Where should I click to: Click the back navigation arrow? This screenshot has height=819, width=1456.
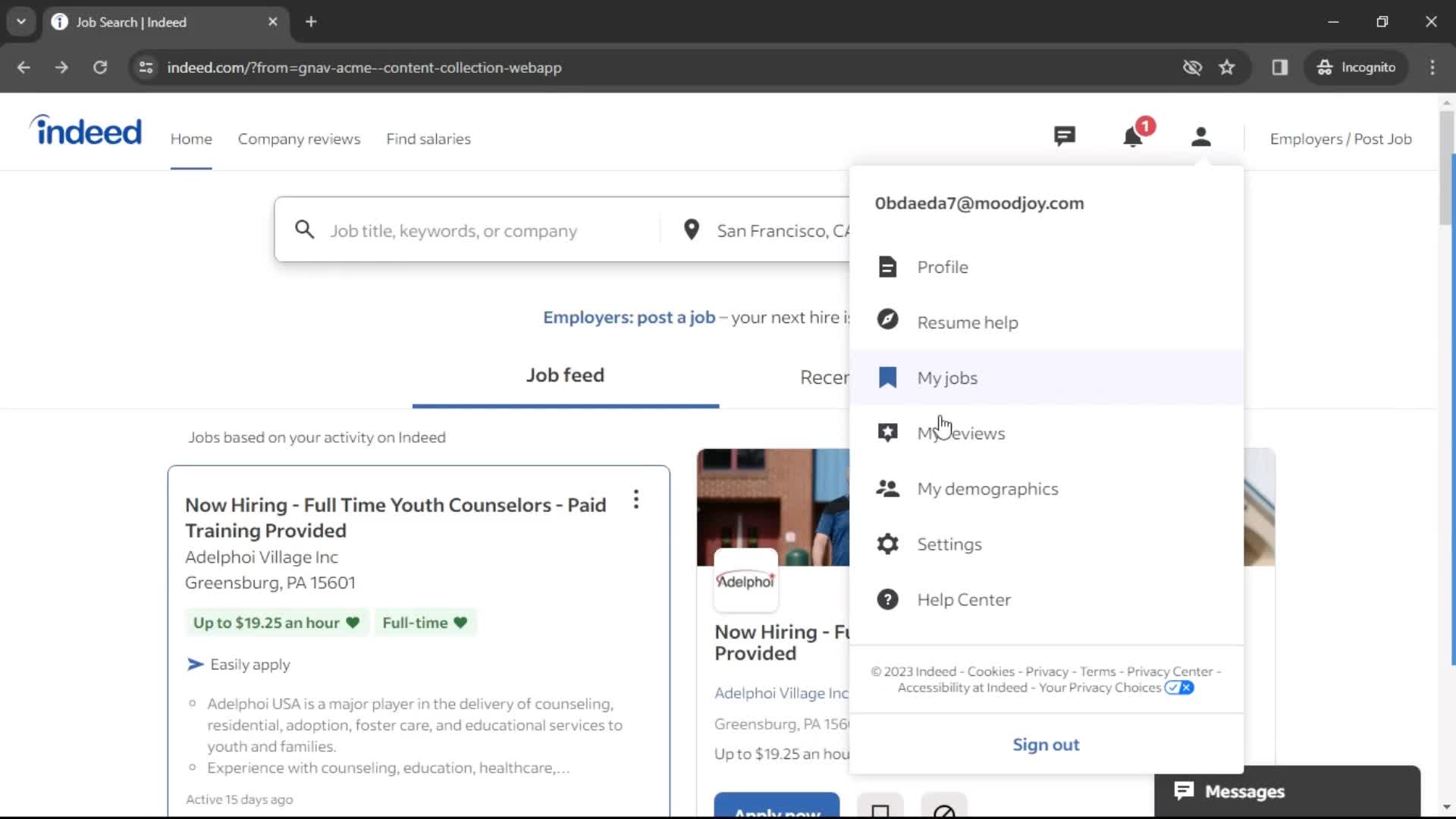click(25, 67)
